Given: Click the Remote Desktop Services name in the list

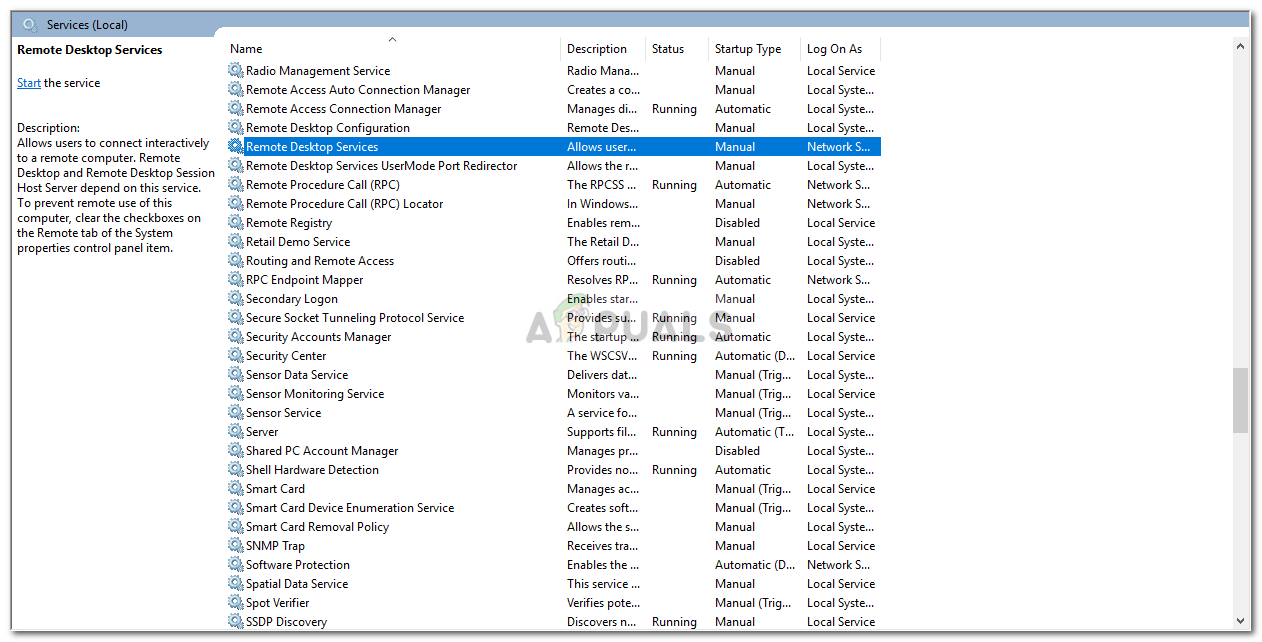Looking at the screenshot, I should coord(312,147).
